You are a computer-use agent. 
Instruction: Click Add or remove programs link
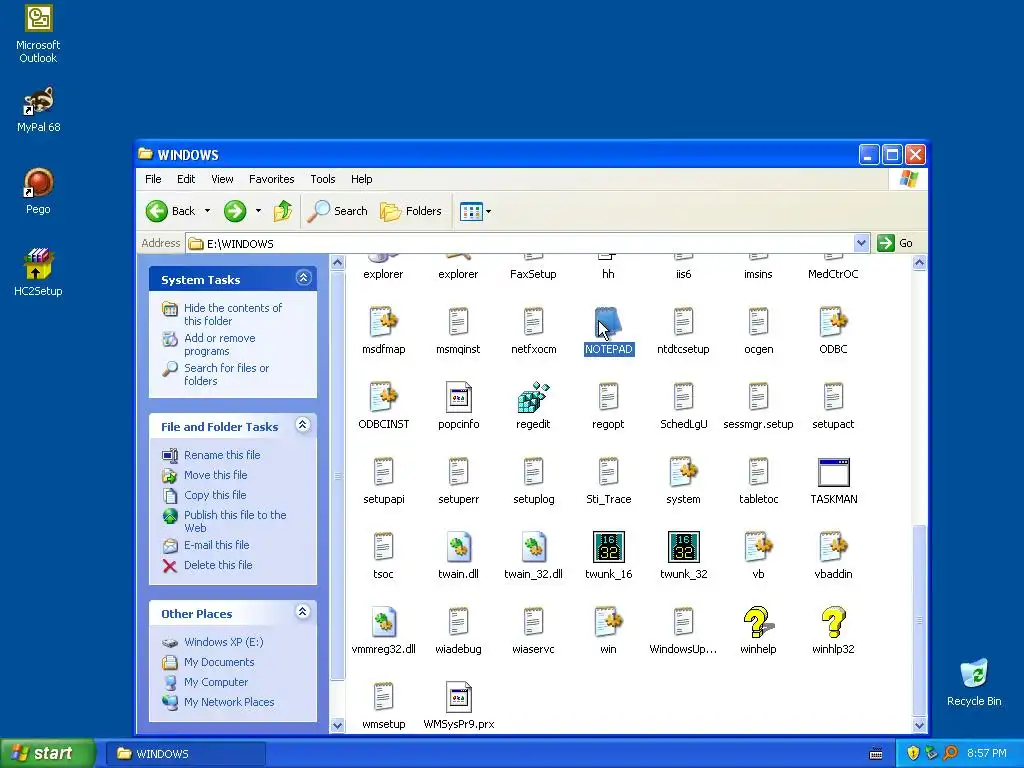(219, 344)
